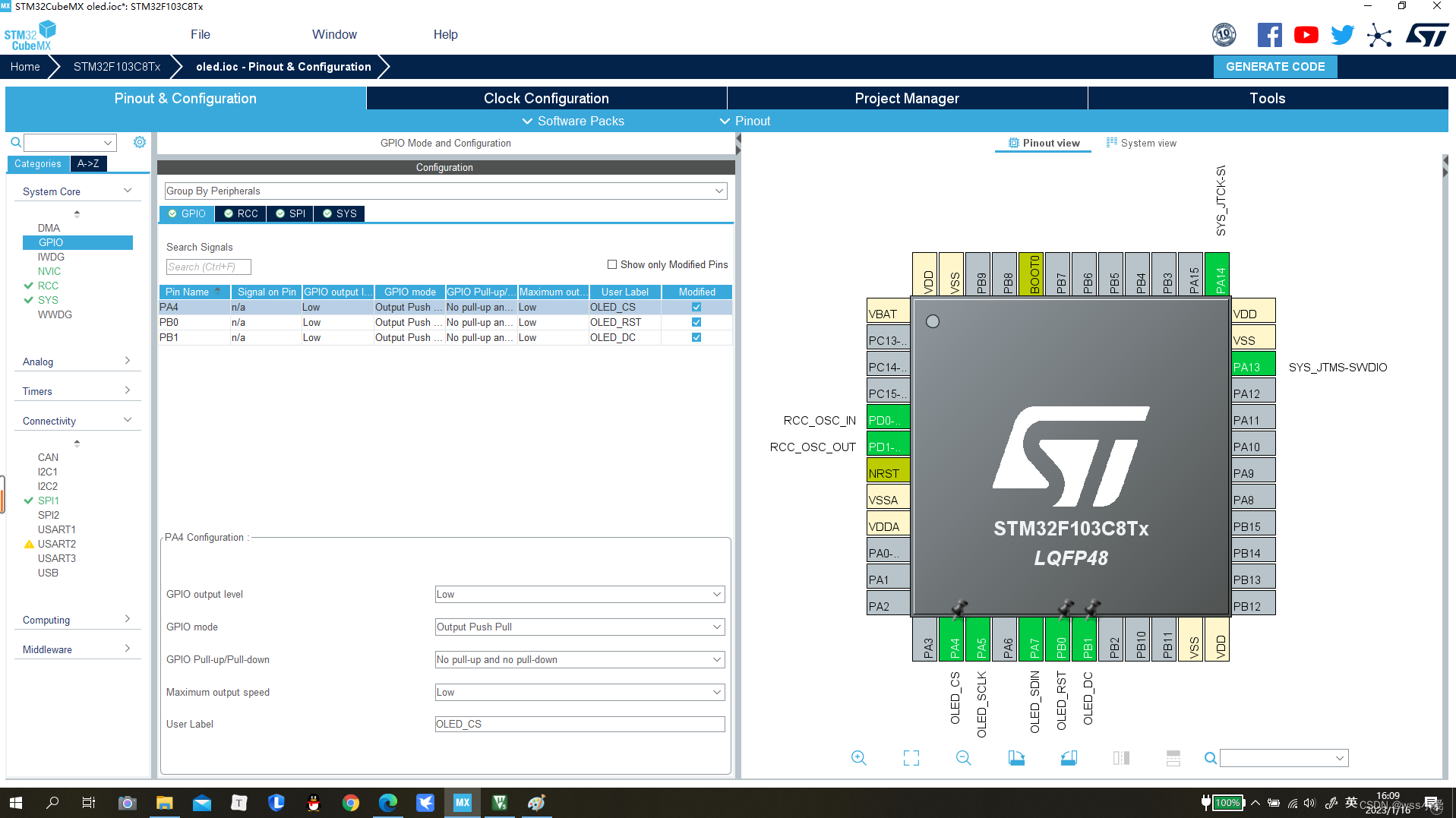The width and height of the screenshot is (1456, 818).
Task: Zoom out of the pinout view
Action: 962,757
